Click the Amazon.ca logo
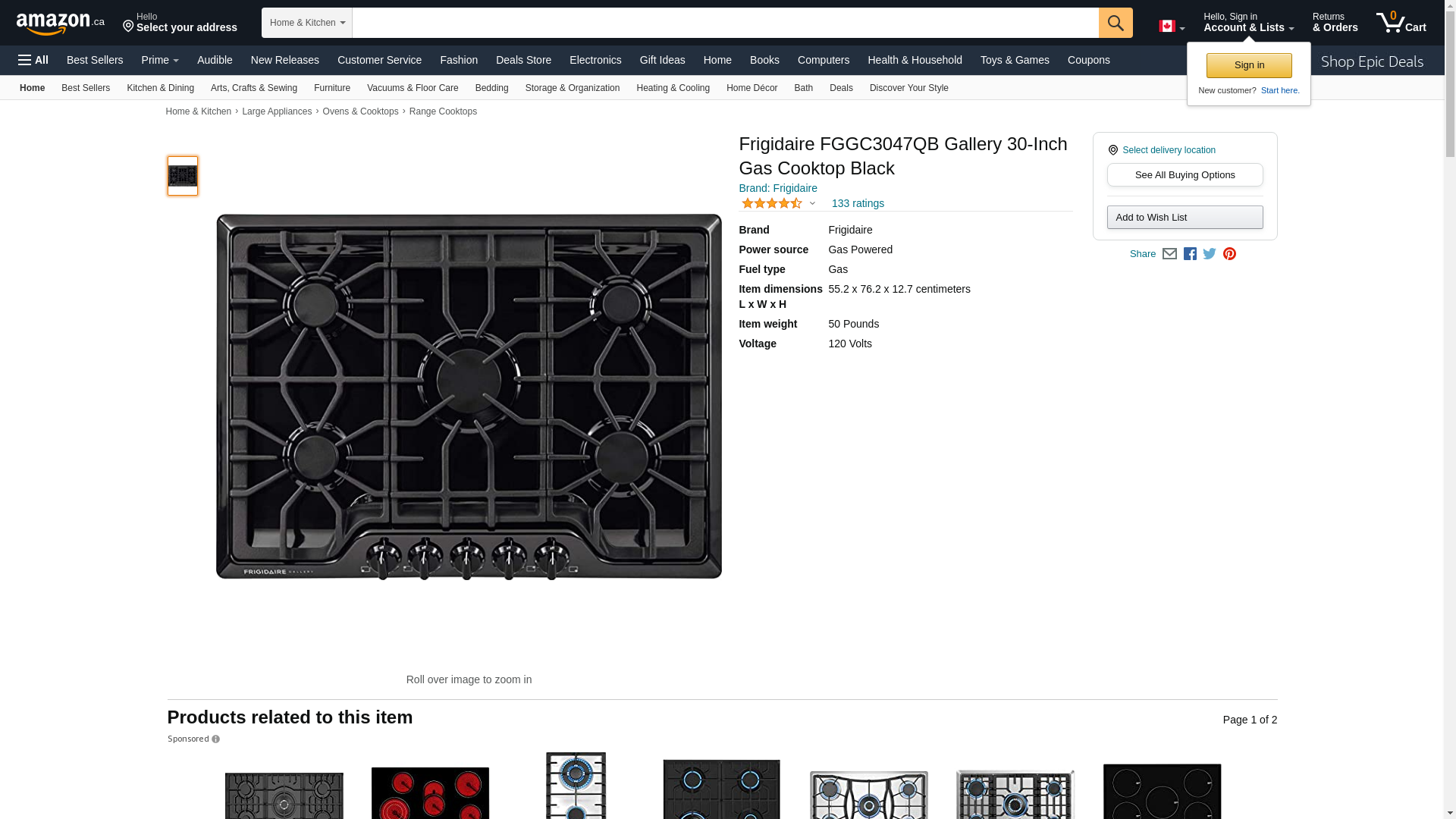 click(60, 24)
